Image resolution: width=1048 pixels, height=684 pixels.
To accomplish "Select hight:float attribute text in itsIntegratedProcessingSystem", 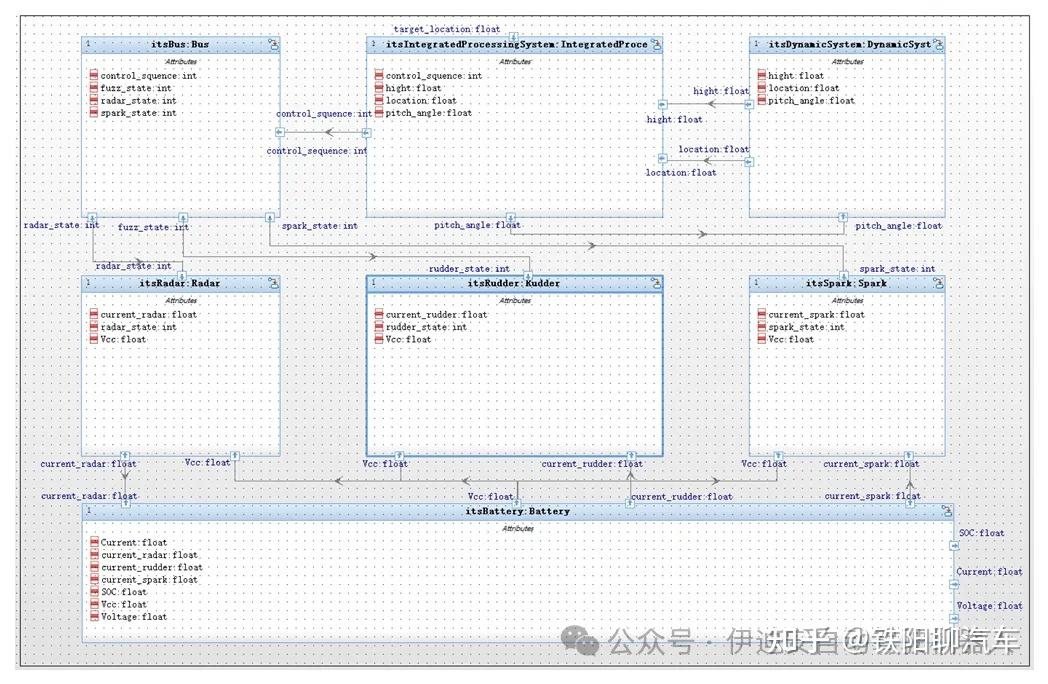I will [413, 88].
